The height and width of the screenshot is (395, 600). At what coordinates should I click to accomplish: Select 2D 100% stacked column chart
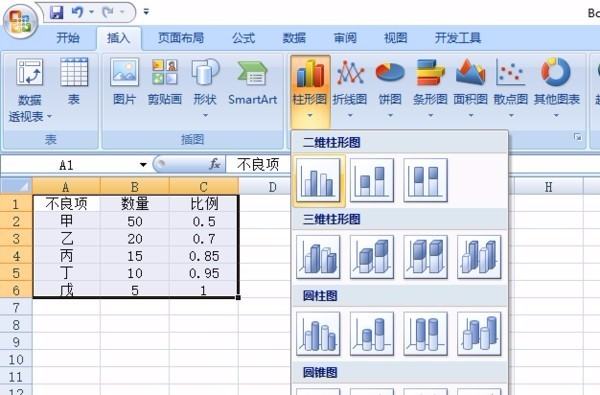(x=426, y=180)
